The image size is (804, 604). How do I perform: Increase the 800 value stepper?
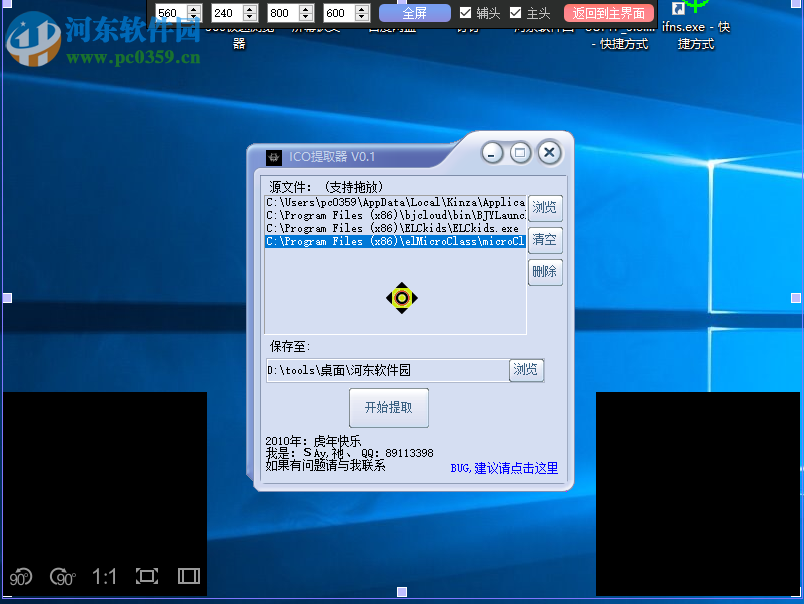pyautogui.click(x=305, y=9)
